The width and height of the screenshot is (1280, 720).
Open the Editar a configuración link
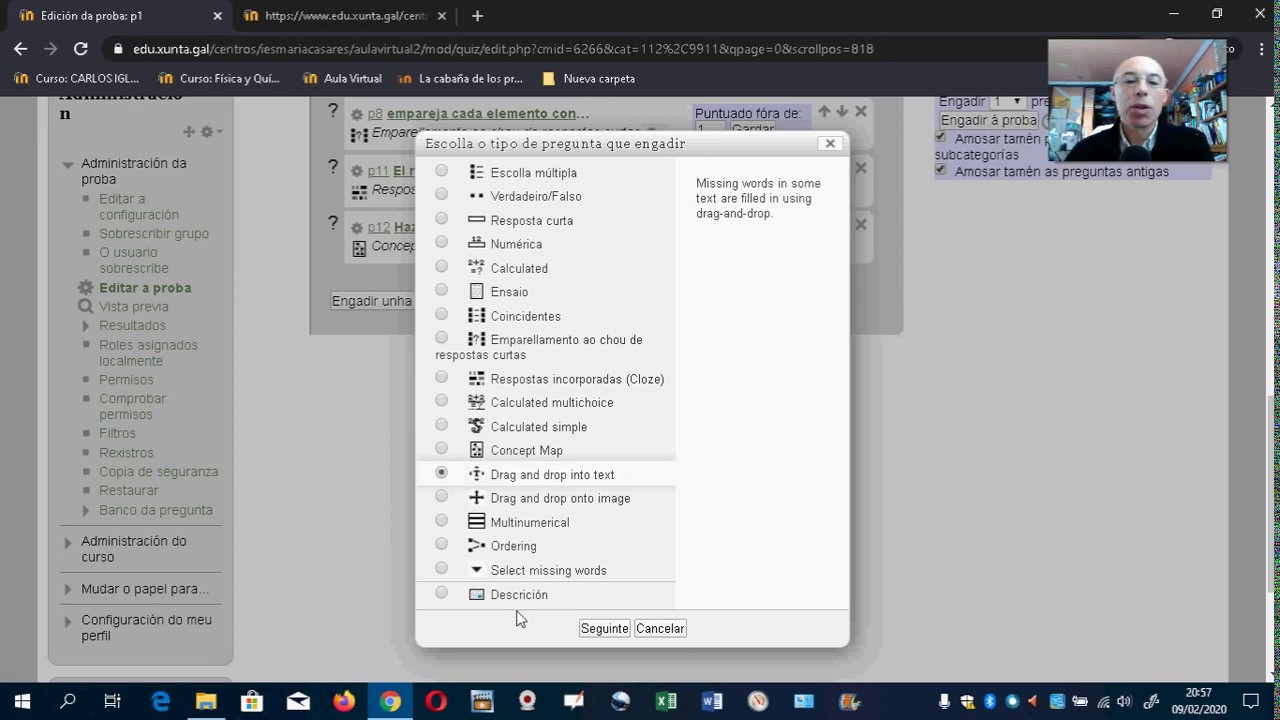pos(139,207)
